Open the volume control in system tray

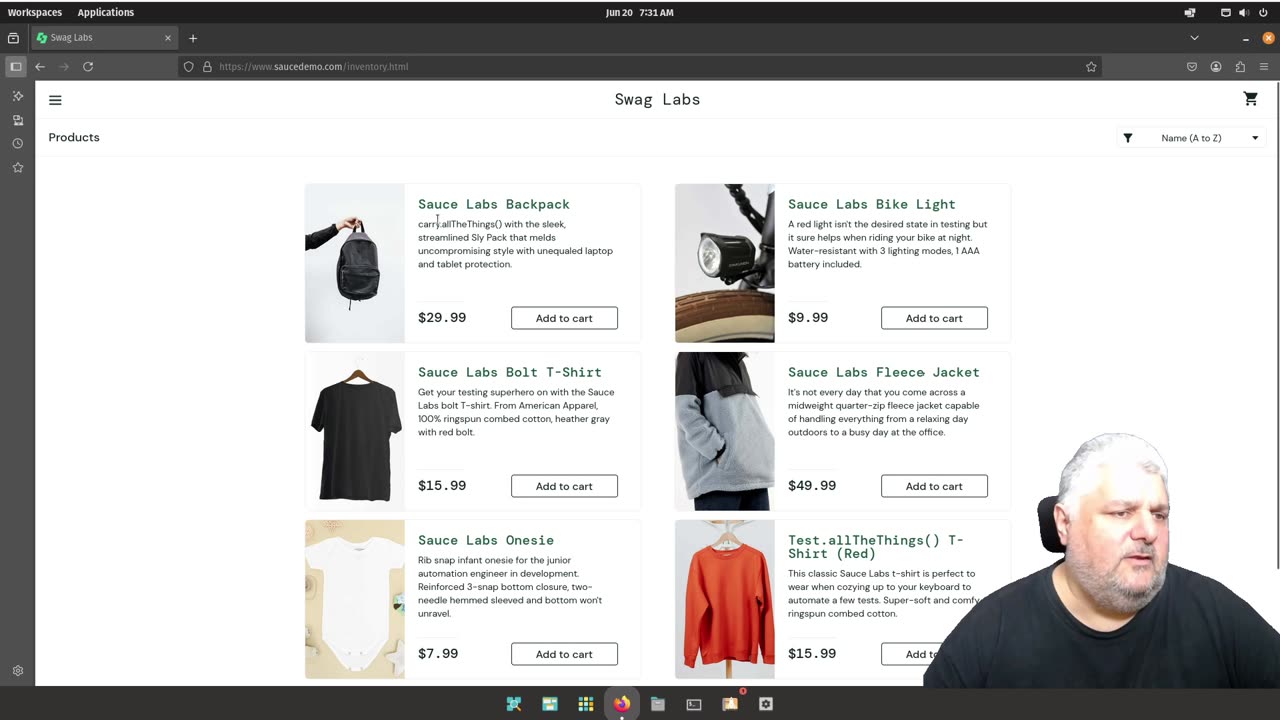(1244, 12)
